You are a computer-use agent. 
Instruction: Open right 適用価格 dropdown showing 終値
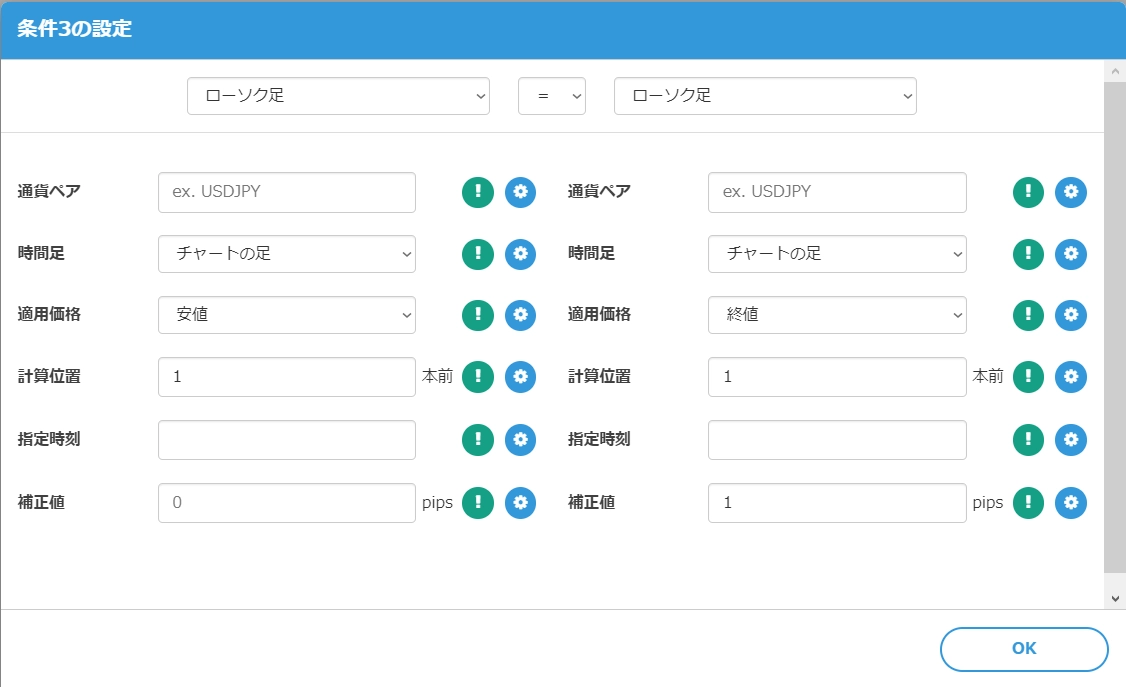[837, 315]
